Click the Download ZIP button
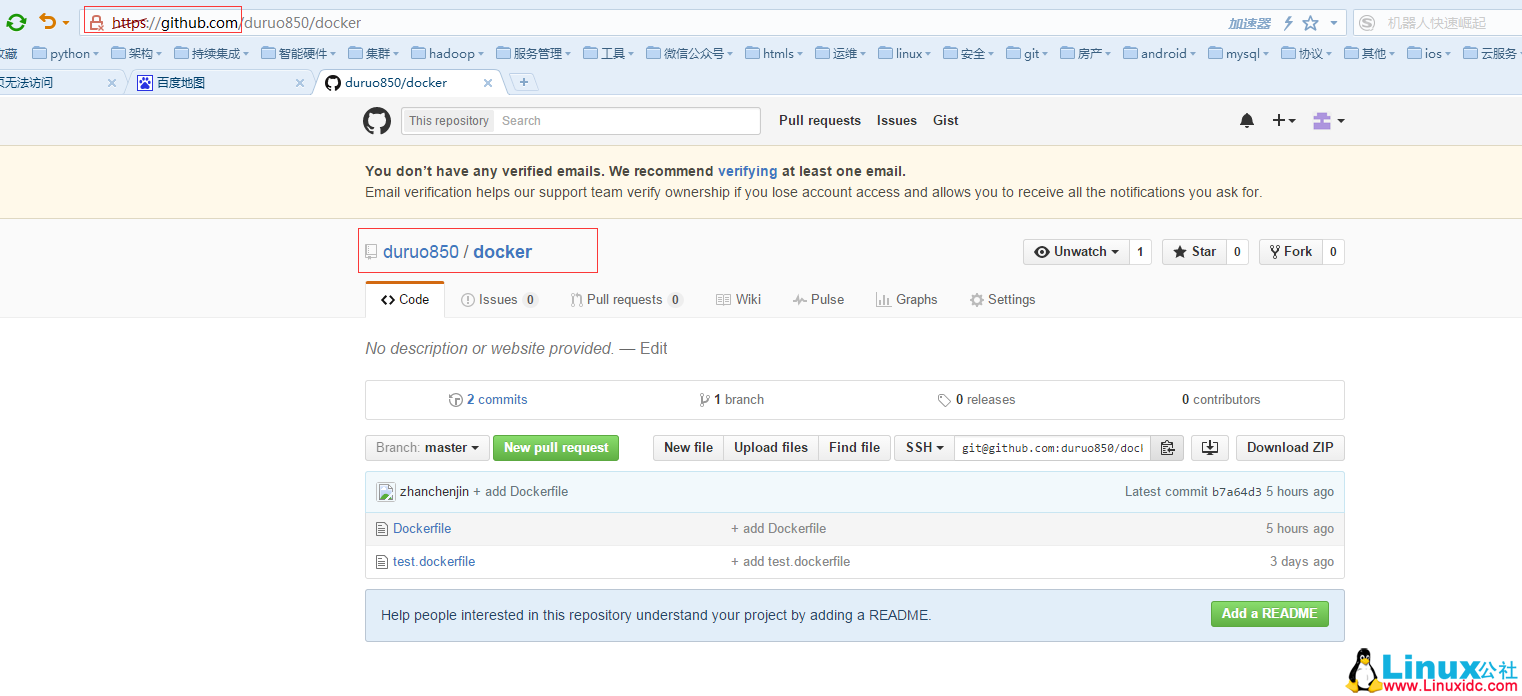 pyautogui.click(x=1289, y=447)
